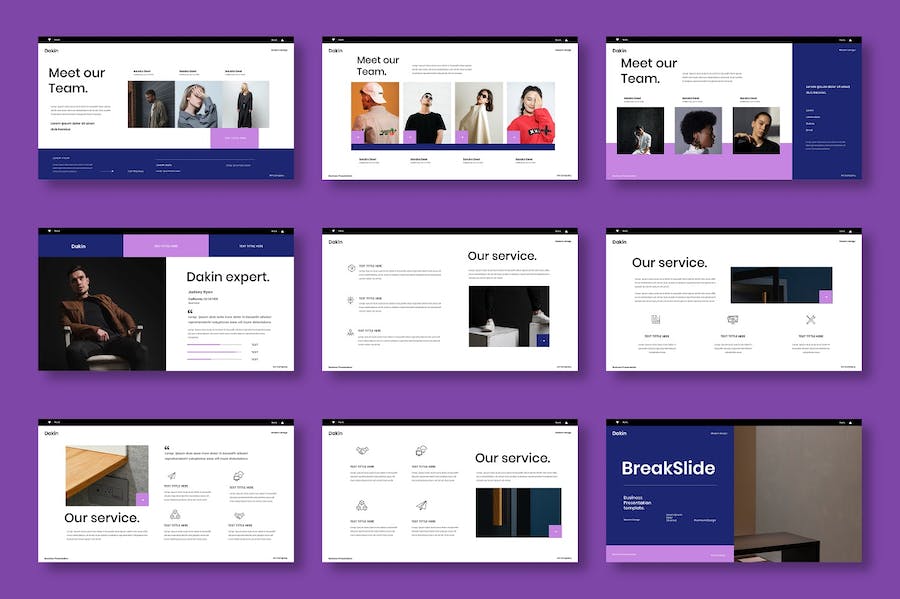Select the monitor icon on the three-column service slide
Screen dimensions: 900x599
pos(733,320)
